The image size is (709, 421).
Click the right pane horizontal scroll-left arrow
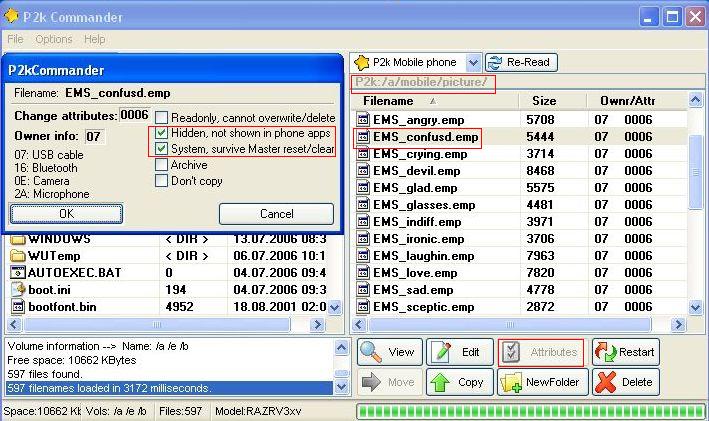360,325
